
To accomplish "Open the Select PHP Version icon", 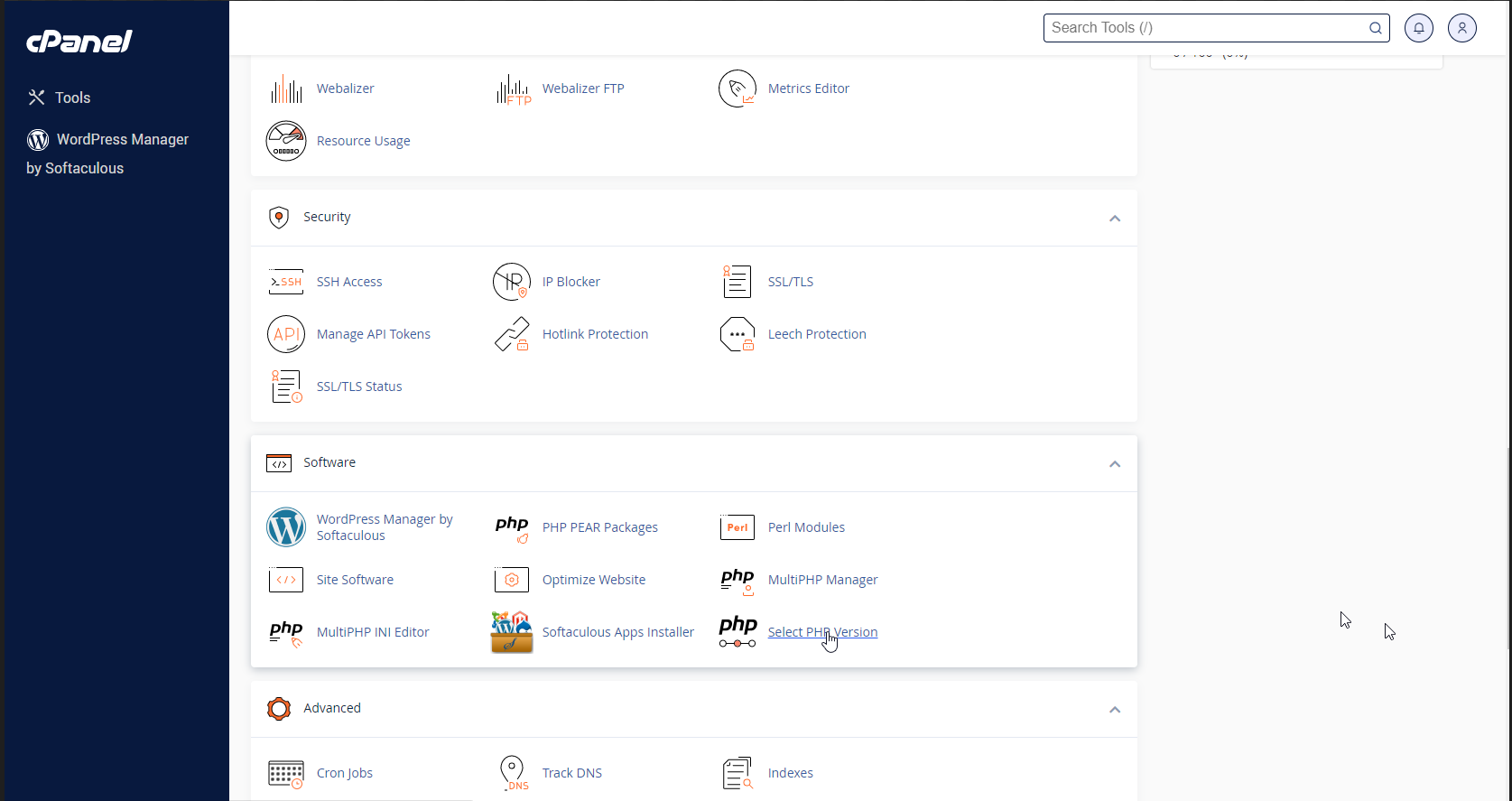I will pos(737,632).
